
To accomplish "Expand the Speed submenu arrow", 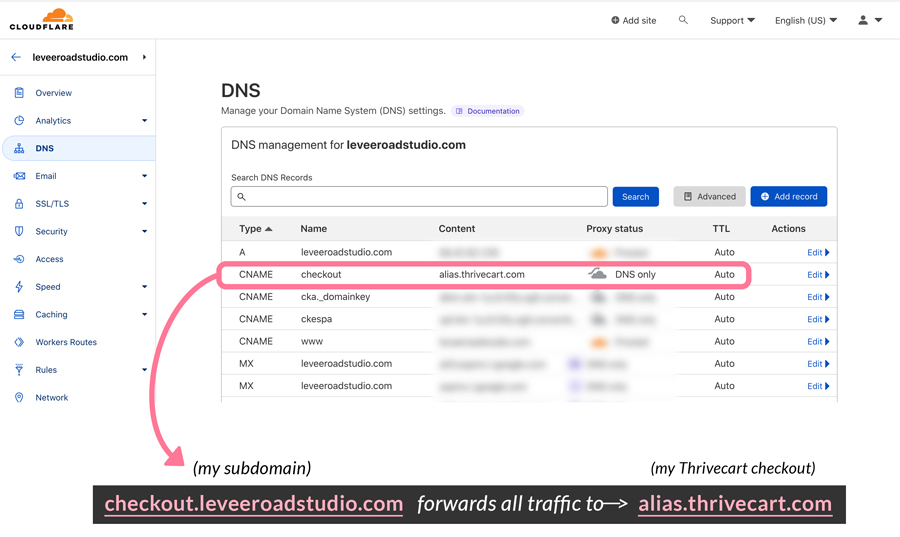I will 145,287.
